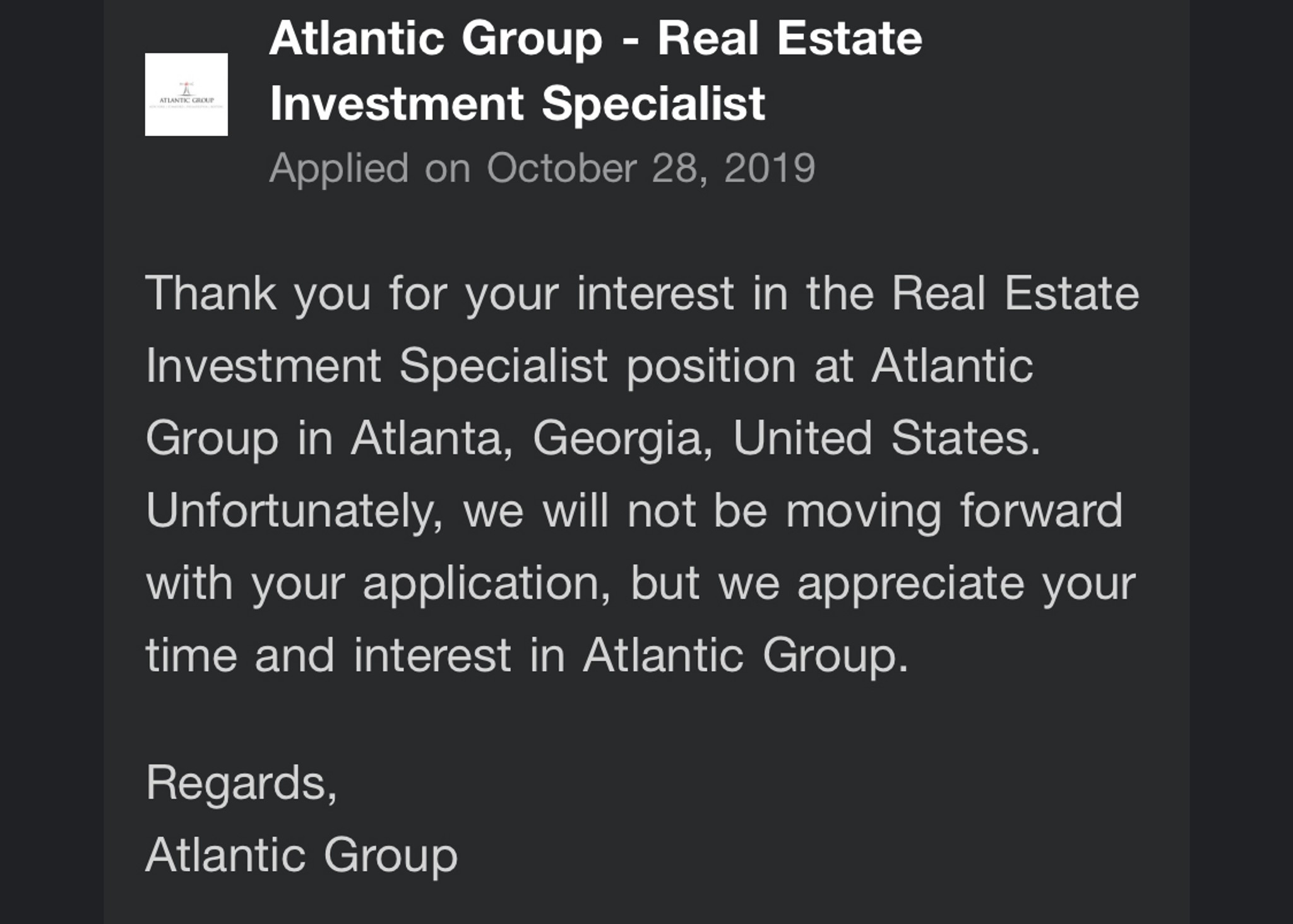
Task: Select the Investment Specialist heading line
Action: click(518, 104)
